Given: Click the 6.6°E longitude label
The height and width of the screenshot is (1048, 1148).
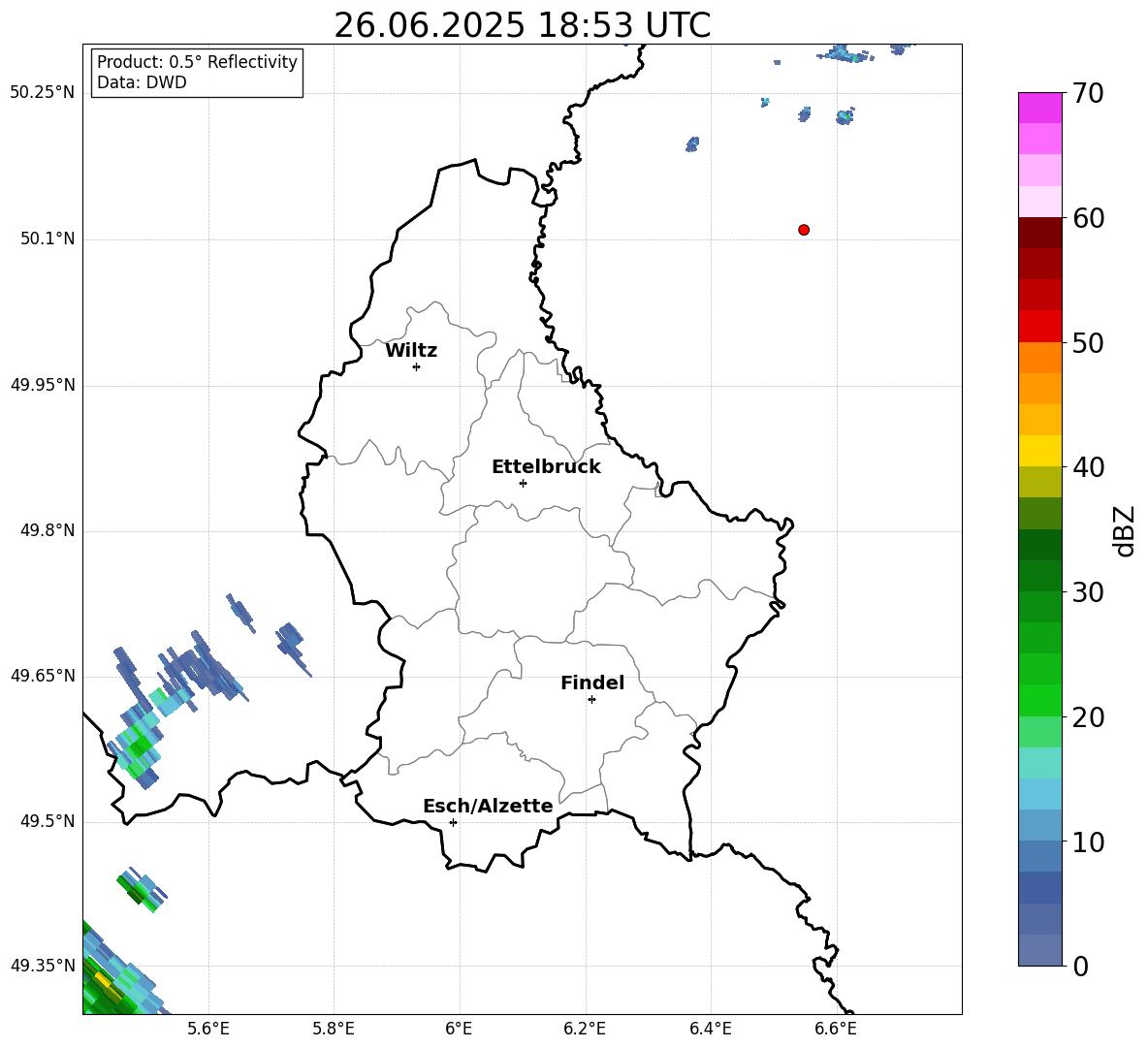Looking at the screenshot, I should (x=836, y=1029).
